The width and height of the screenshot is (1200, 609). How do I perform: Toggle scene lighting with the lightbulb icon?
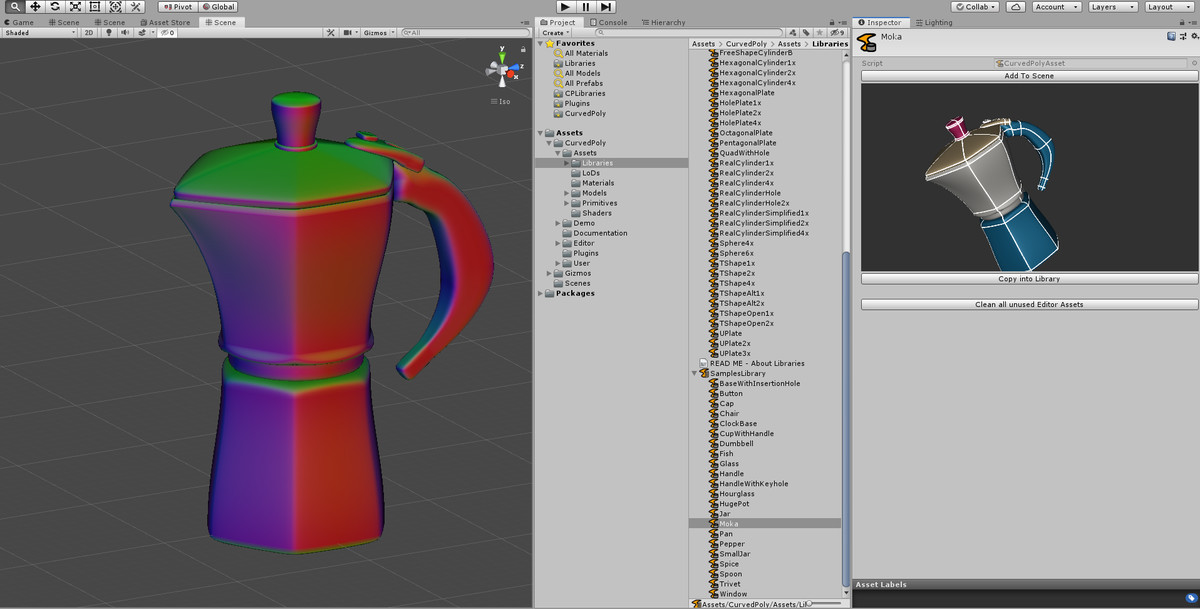pyautogui.click(x=109, y=32)
